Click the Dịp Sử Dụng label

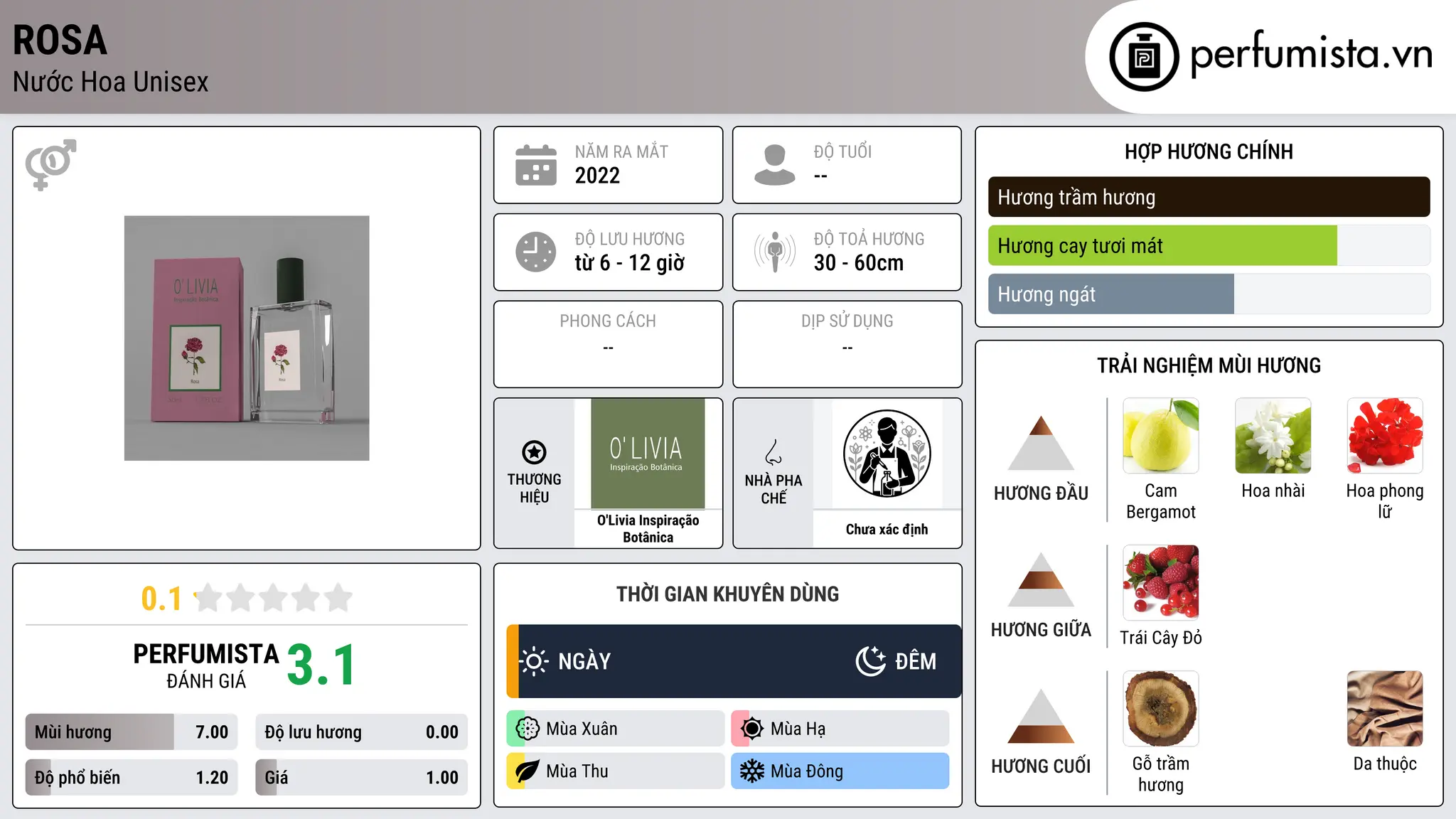tap(847, 321)
